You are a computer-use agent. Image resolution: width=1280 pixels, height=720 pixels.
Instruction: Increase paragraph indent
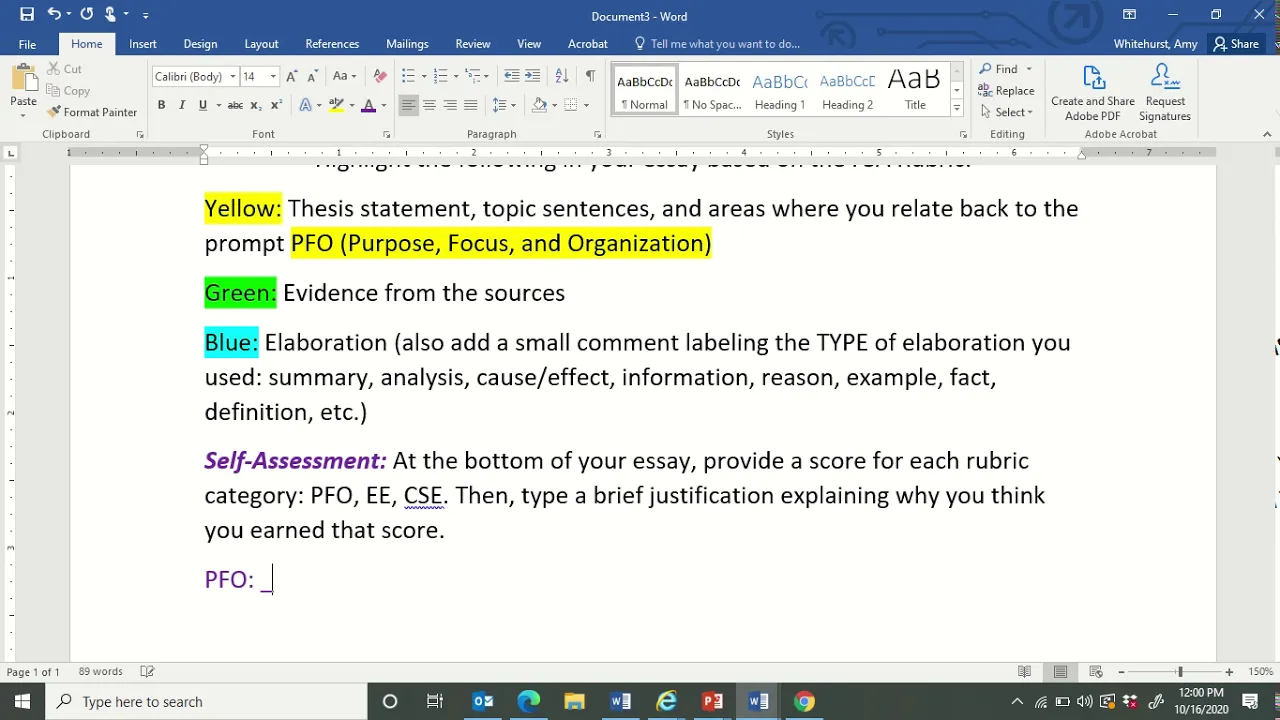click(x=533, y=76)
